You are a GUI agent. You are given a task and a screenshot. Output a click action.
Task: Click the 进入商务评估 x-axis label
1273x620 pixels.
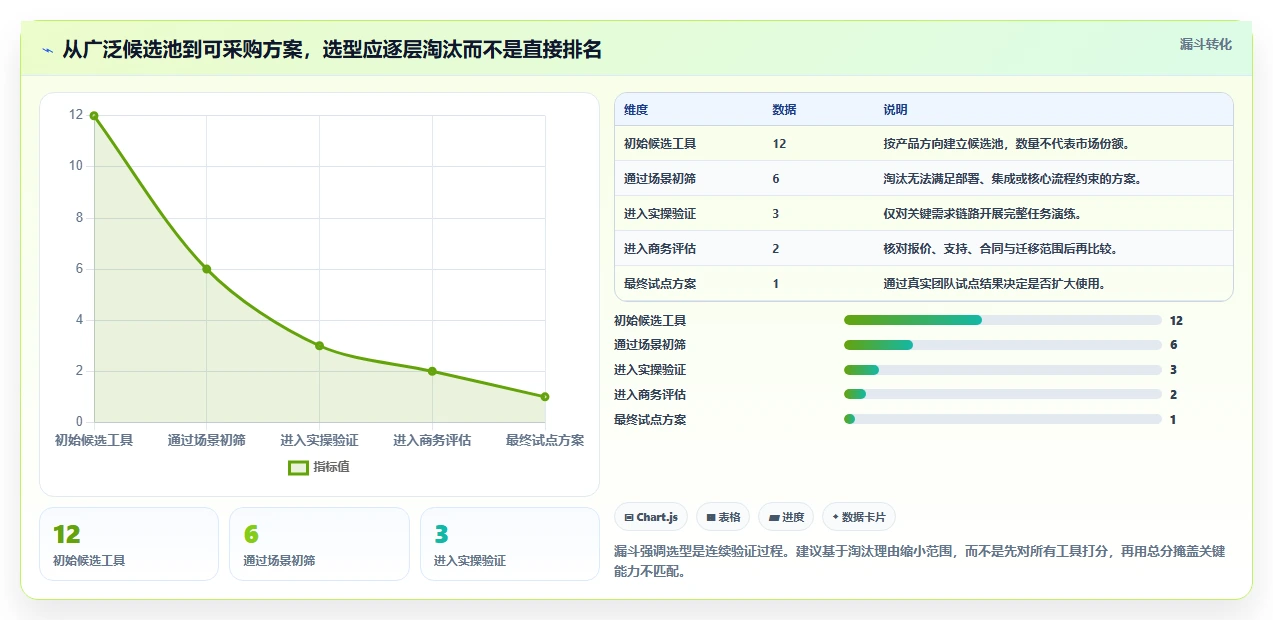pyautogui.click(x=432, y=440)
